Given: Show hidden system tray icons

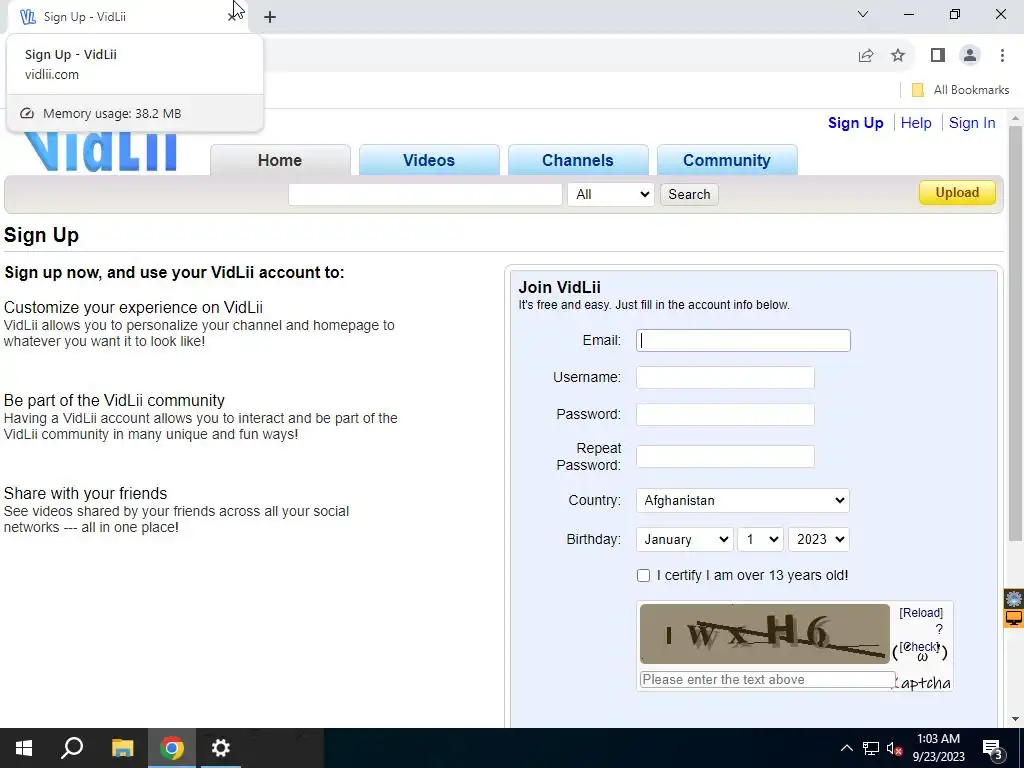Looking at the screenshot, I should (x=846, y=748).
